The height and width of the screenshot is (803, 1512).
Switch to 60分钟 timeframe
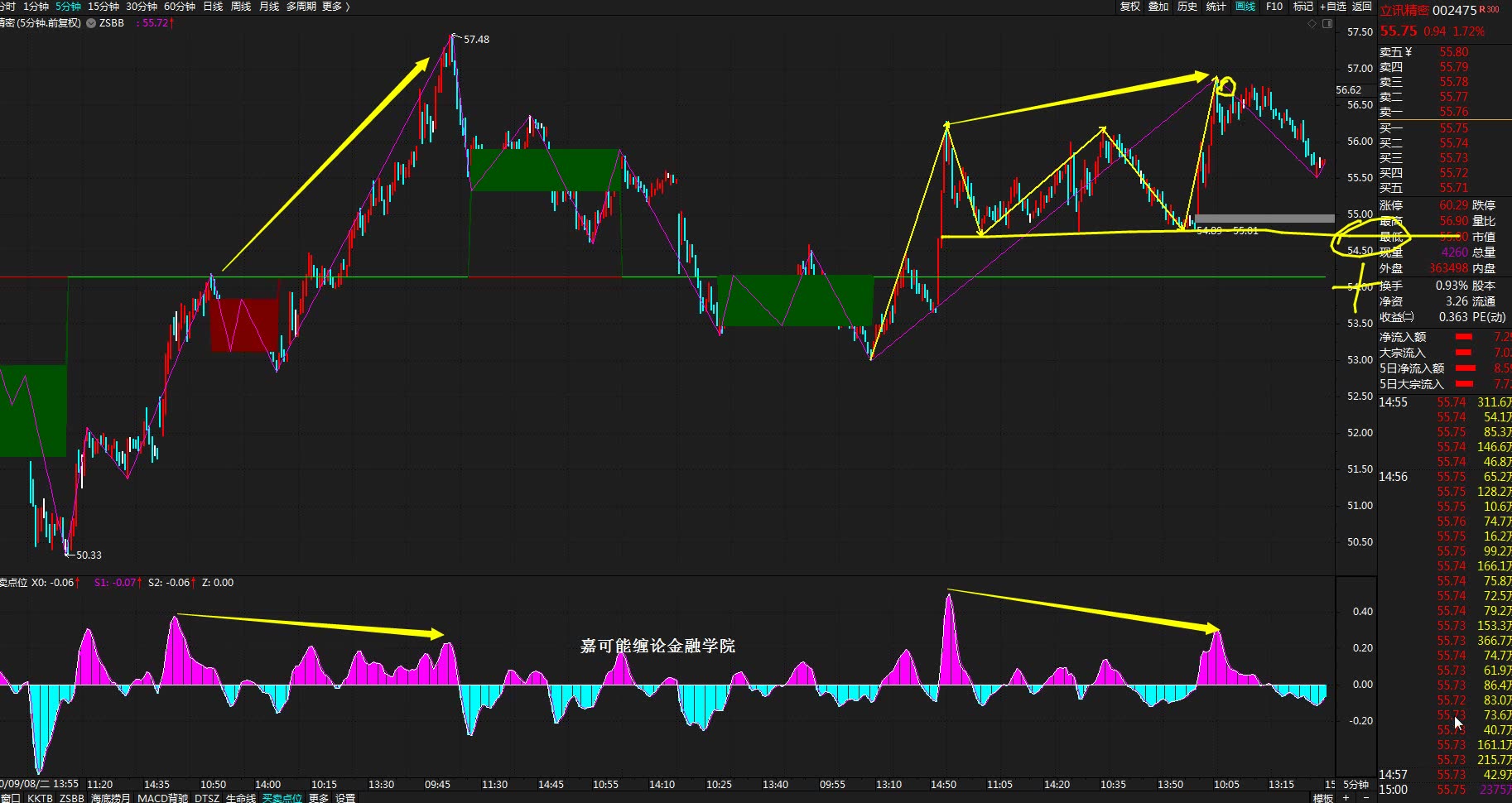coord(180,6)
